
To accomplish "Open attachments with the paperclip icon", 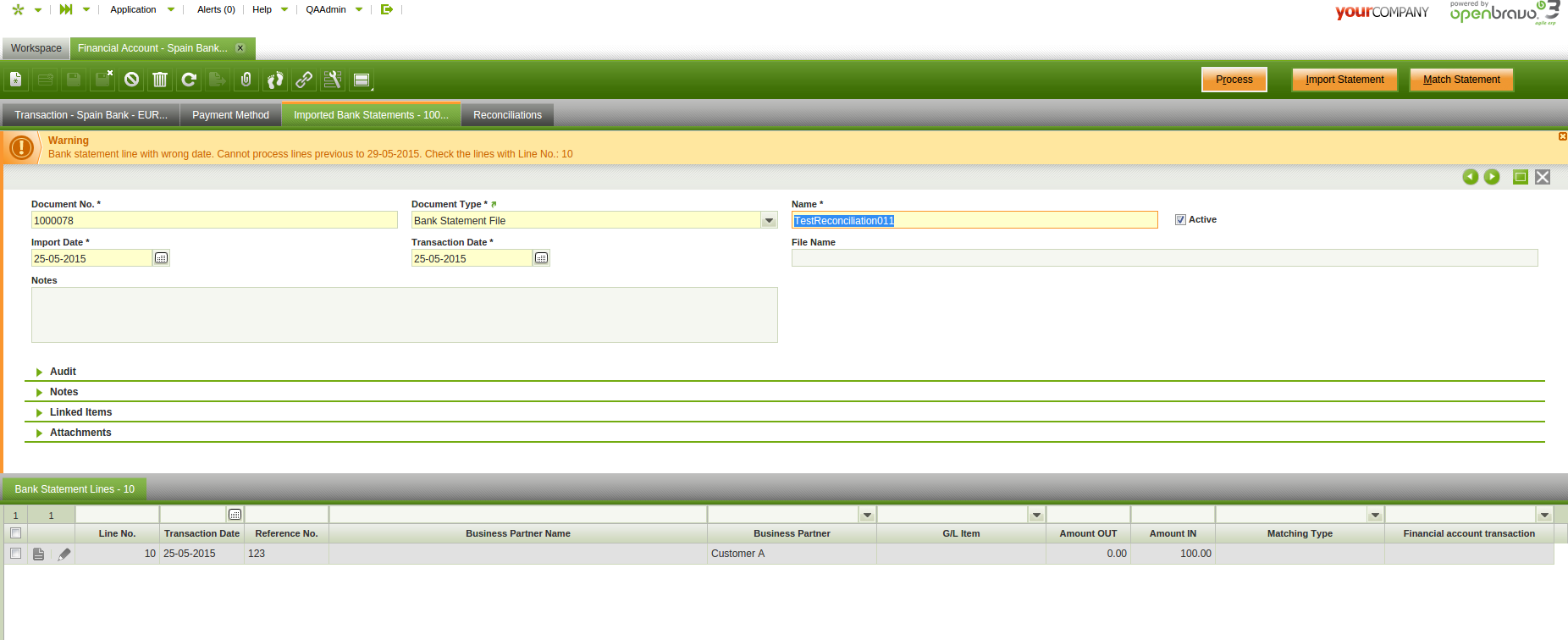I will click(246, 80).
